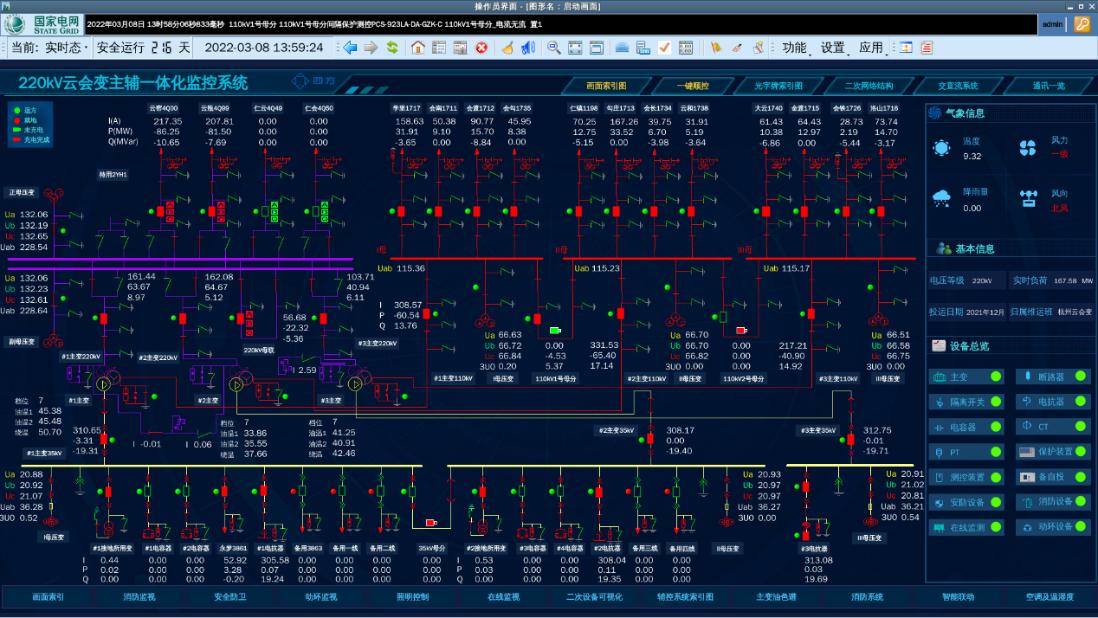Click the orange checkmark toolbar icon
Viewport: 1098px width, 618px height.
(x=664, y=47)
